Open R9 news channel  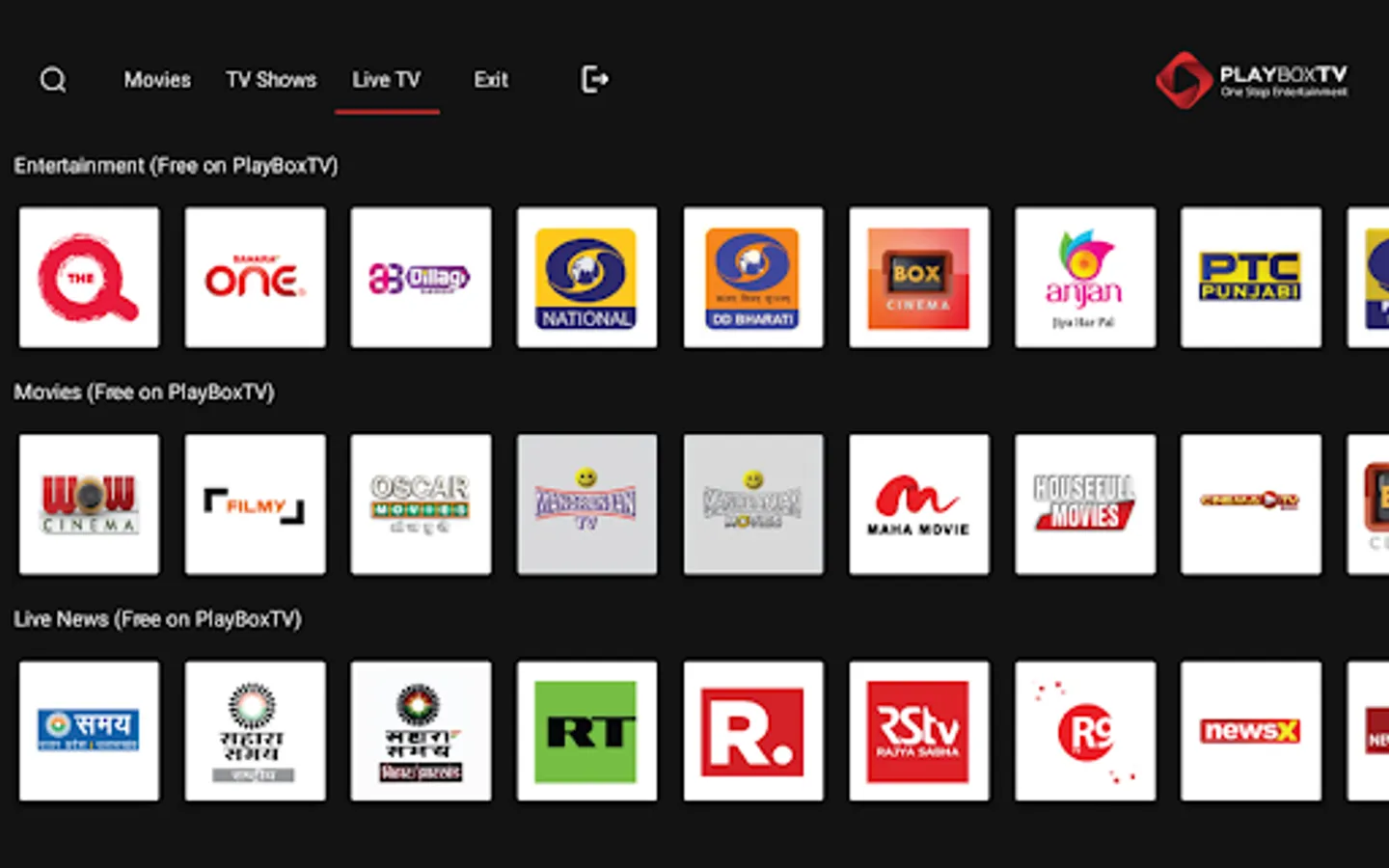(x=1085, y=731)
